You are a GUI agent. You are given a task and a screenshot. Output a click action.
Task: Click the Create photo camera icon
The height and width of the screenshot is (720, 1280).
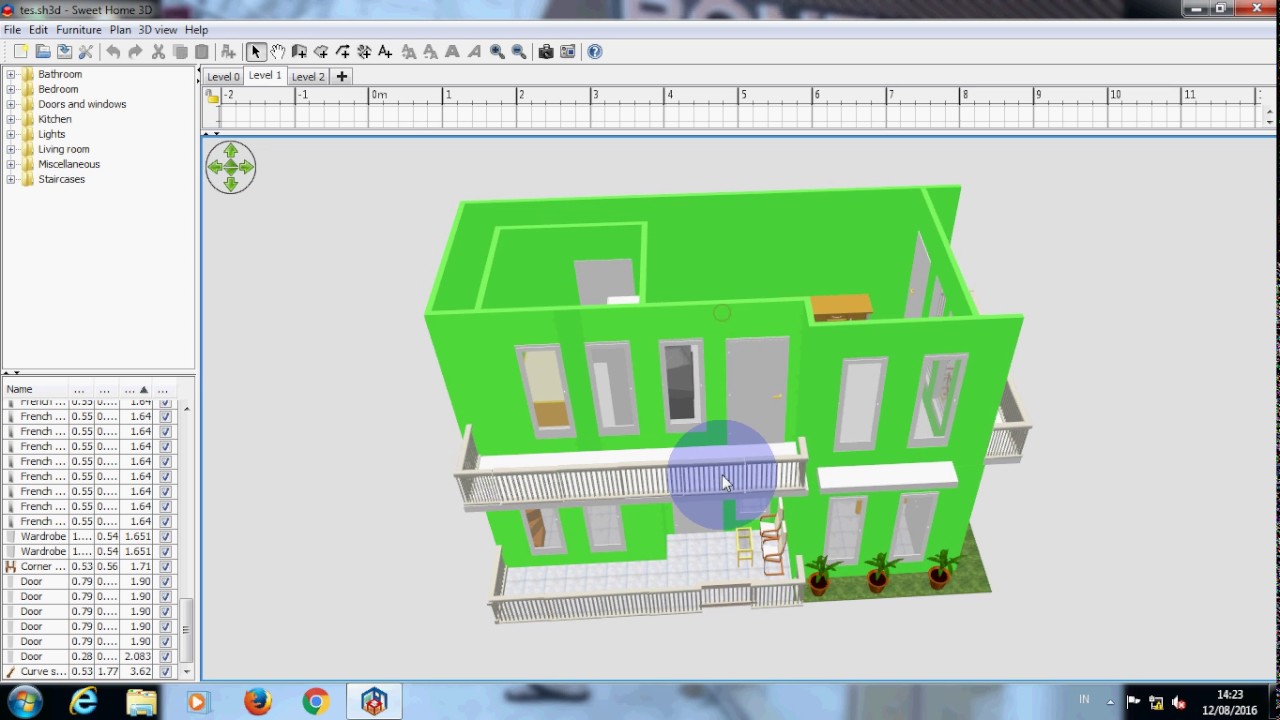[545, 52]
